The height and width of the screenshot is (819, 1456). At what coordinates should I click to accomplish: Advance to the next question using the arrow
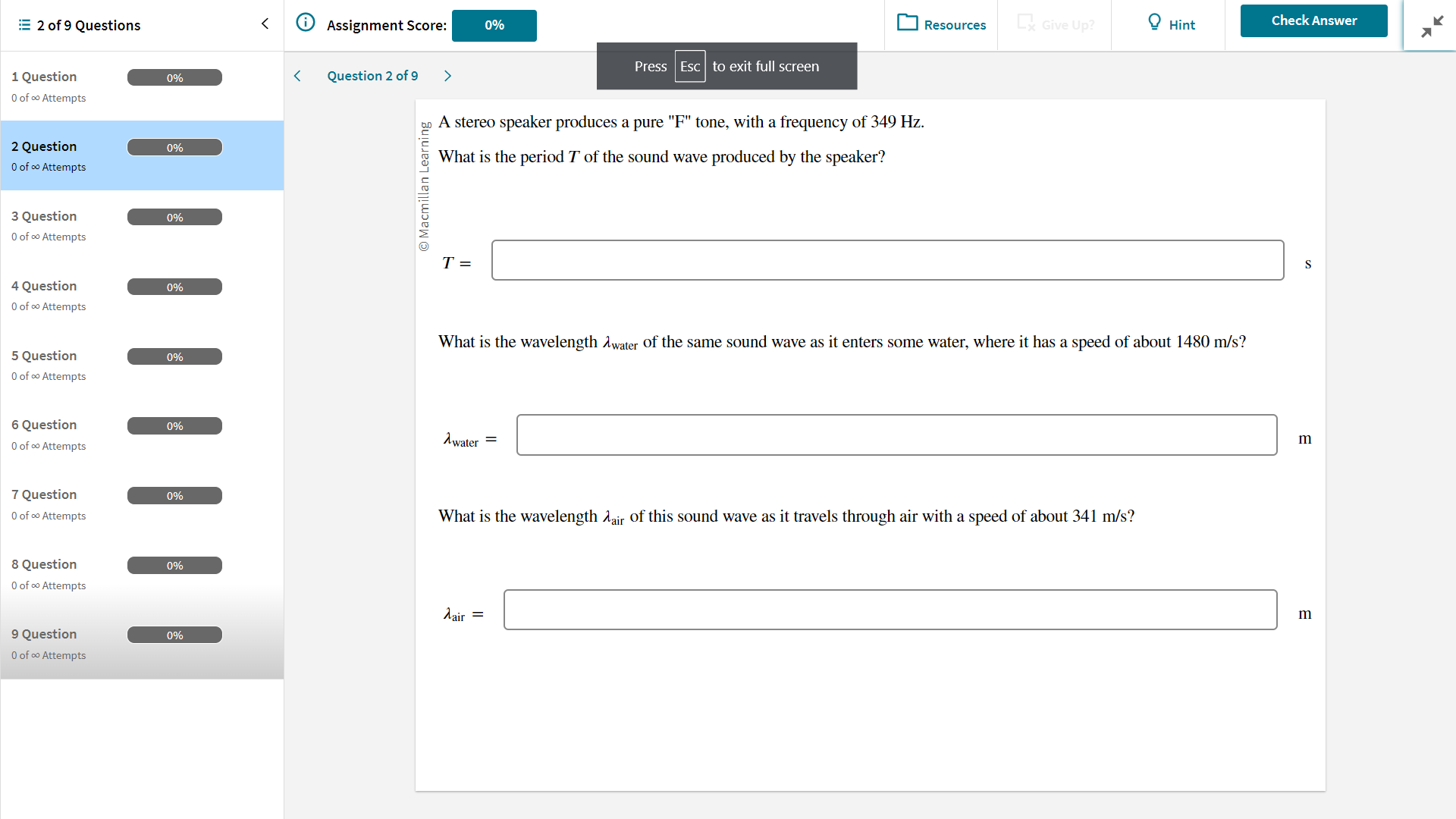pyautogui.click(x=447, y=76)
